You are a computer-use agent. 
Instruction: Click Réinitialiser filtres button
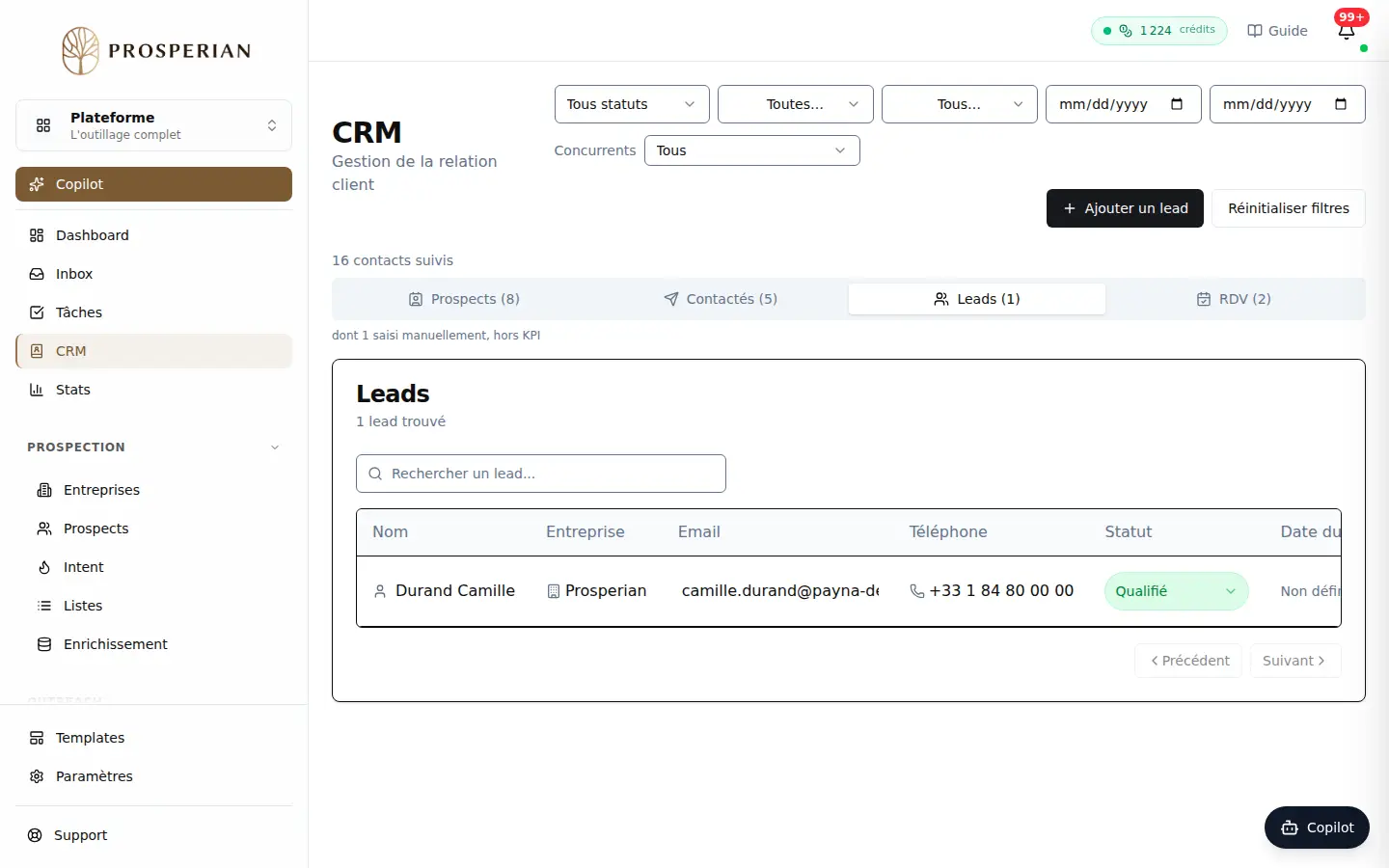[1289, 208]
